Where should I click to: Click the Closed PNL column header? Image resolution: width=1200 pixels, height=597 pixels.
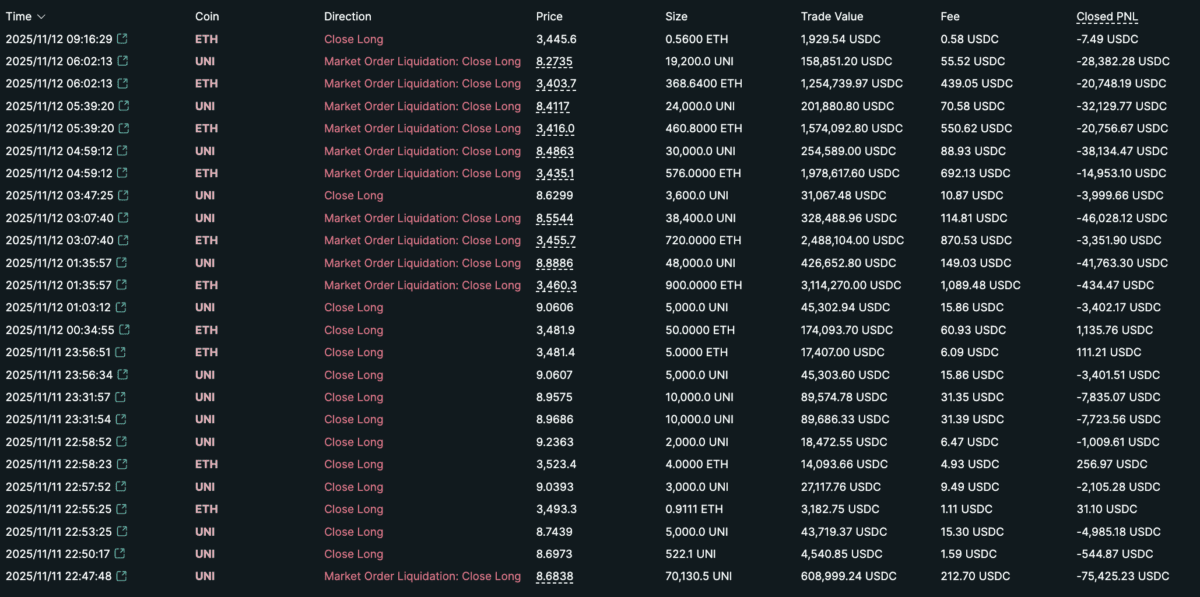pos(1106,16)
